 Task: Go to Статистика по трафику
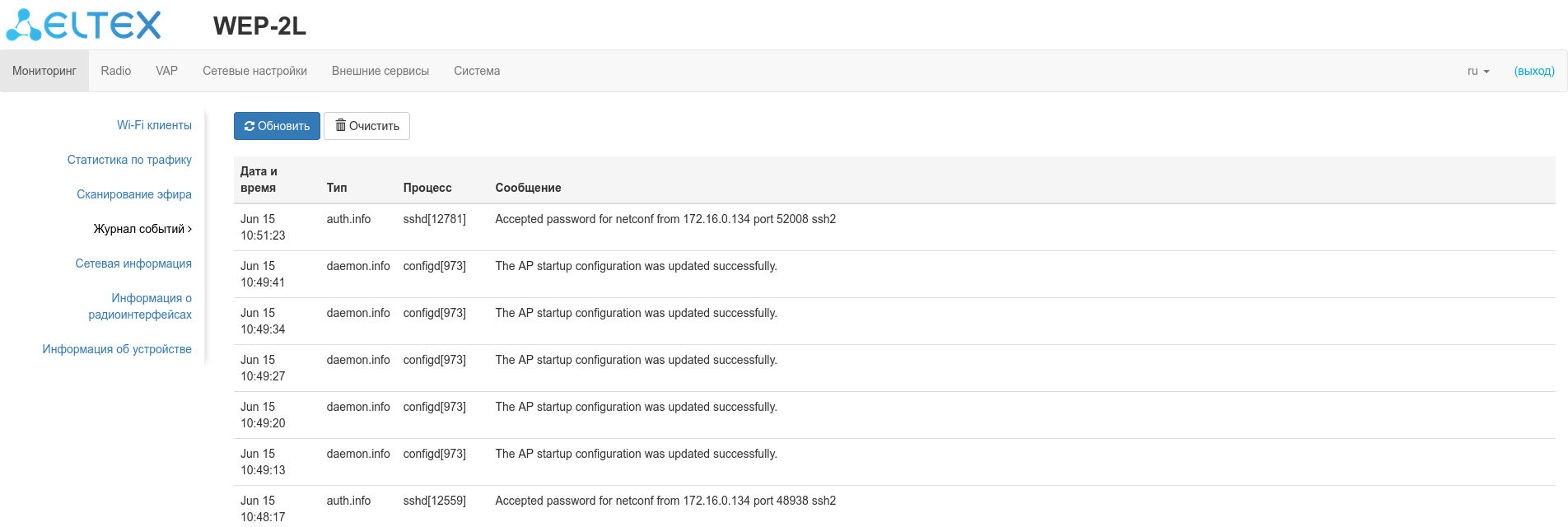pyautogui.click(x=129, y=160)
